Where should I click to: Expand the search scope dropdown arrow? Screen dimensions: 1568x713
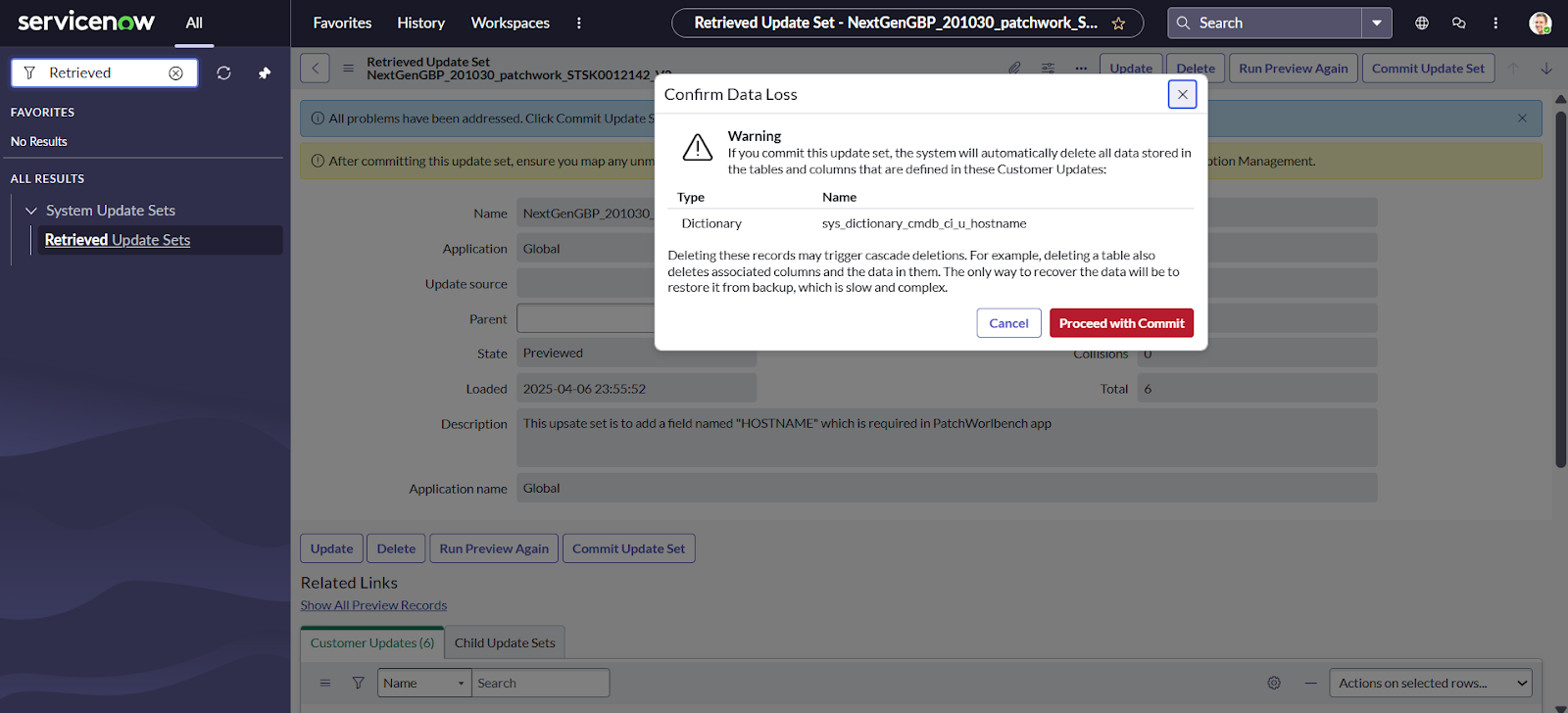click(x=1377, y=23)
